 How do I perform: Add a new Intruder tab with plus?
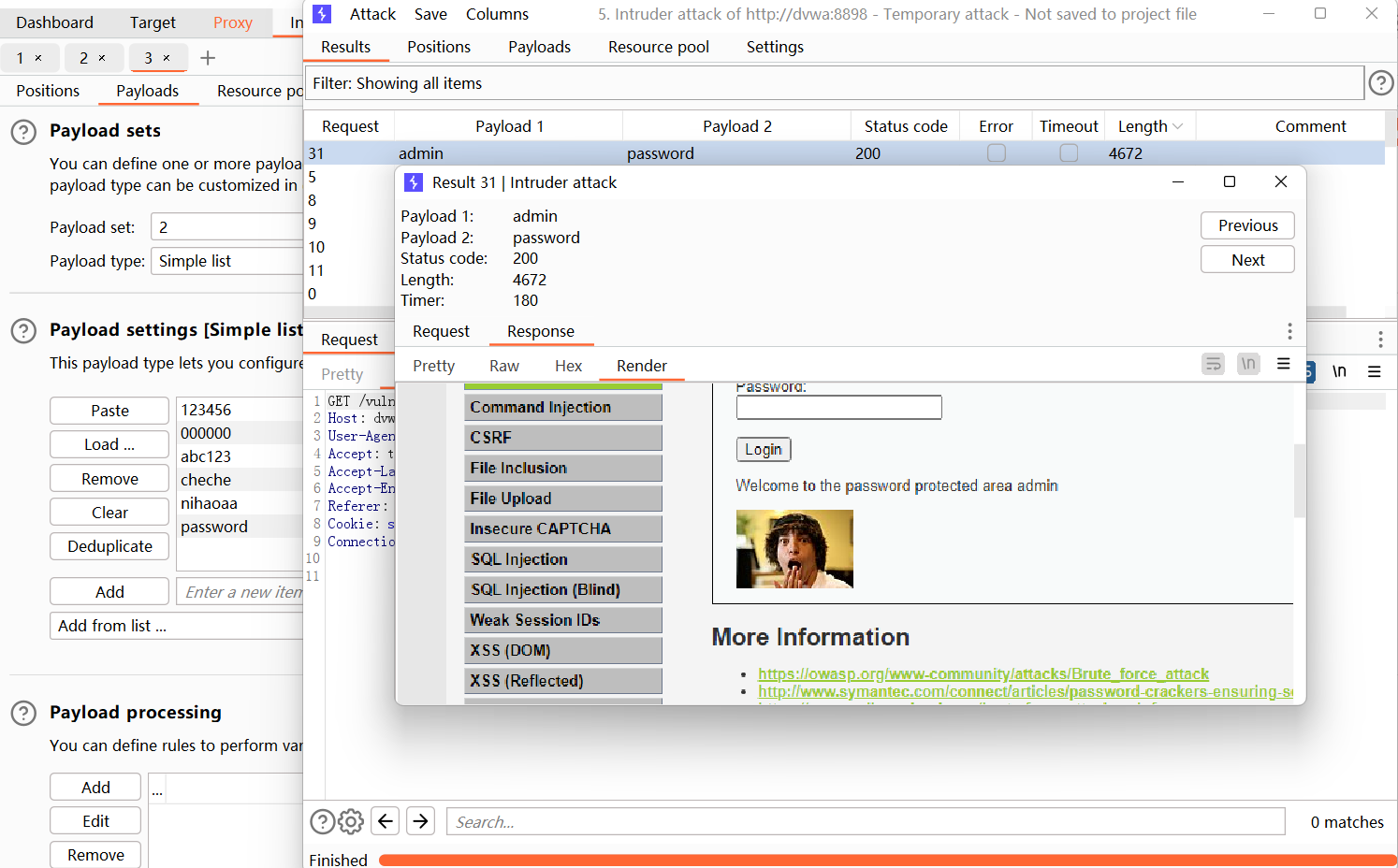click(208, 58)
